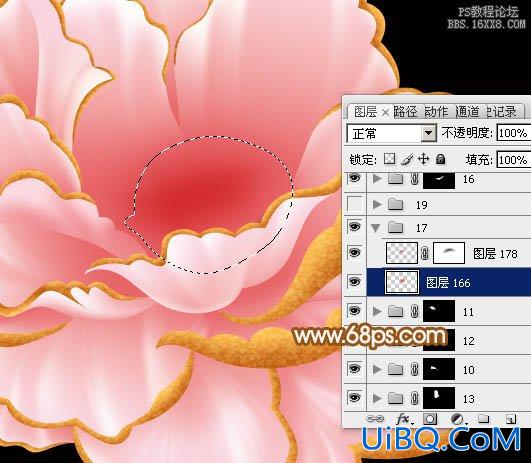531x463 pixels.
Task: Select the mask thumbnail of group 16
Action: pos(439,180)
